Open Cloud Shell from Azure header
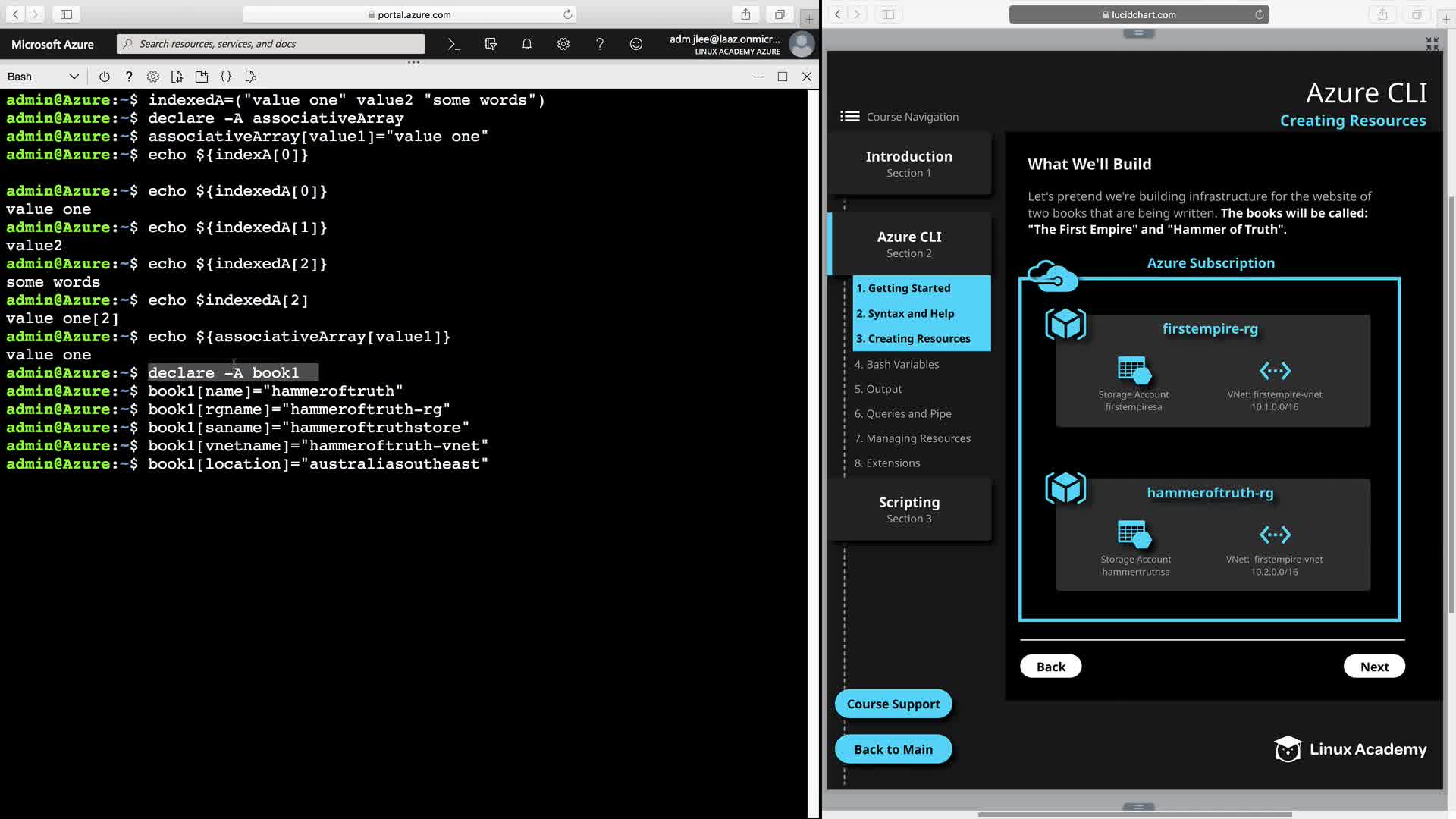 pyautogui.click(x=453, y=44)
